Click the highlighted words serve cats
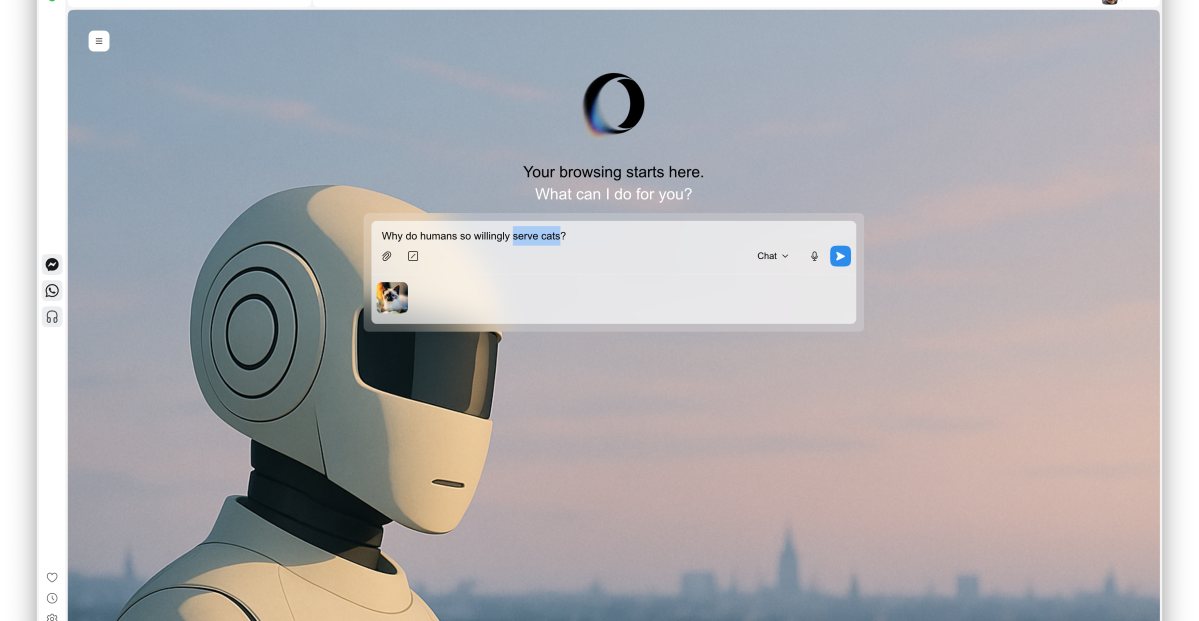This screenshot has height=621, width=1199. point(538,236)
